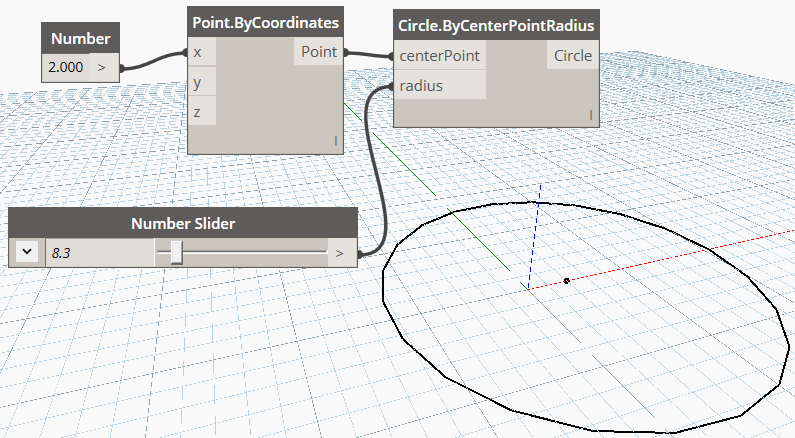The height and width of the screenshot is (438, 795).
Task: Click the Point output port
Action: pyautogui.click(x=318, y=52)
